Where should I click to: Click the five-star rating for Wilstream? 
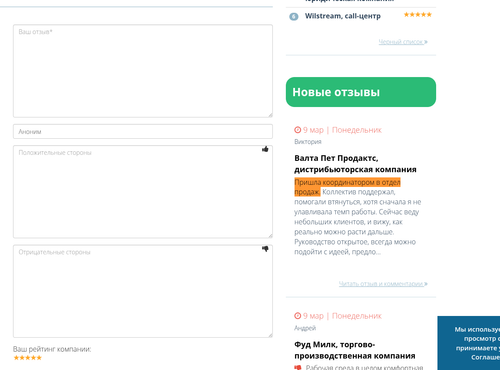[x=418, y=15]
